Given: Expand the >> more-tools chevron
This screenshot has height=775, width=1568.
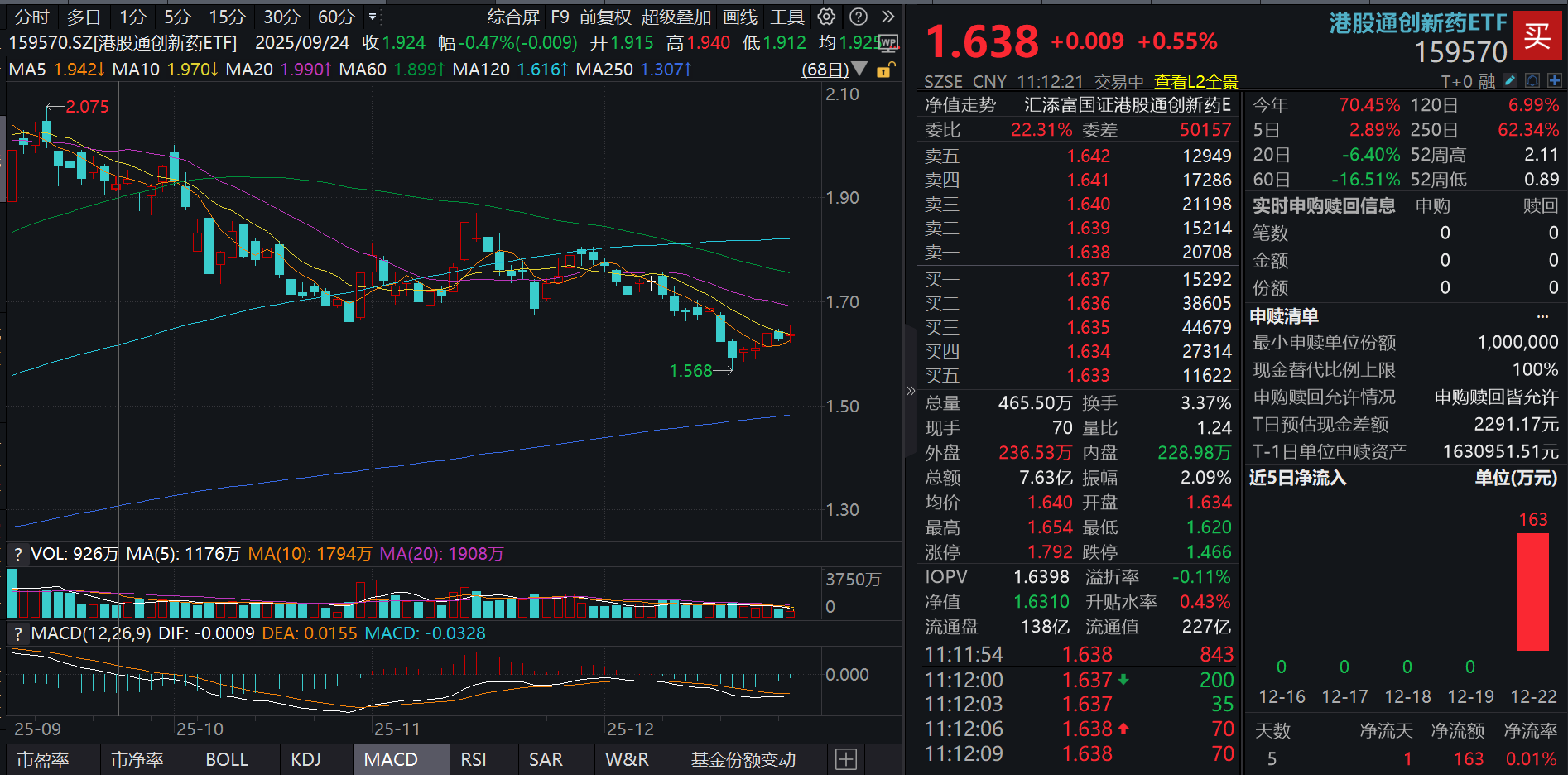Looking at the screenshot, I should pyautogui.click(x=887, y=17).
